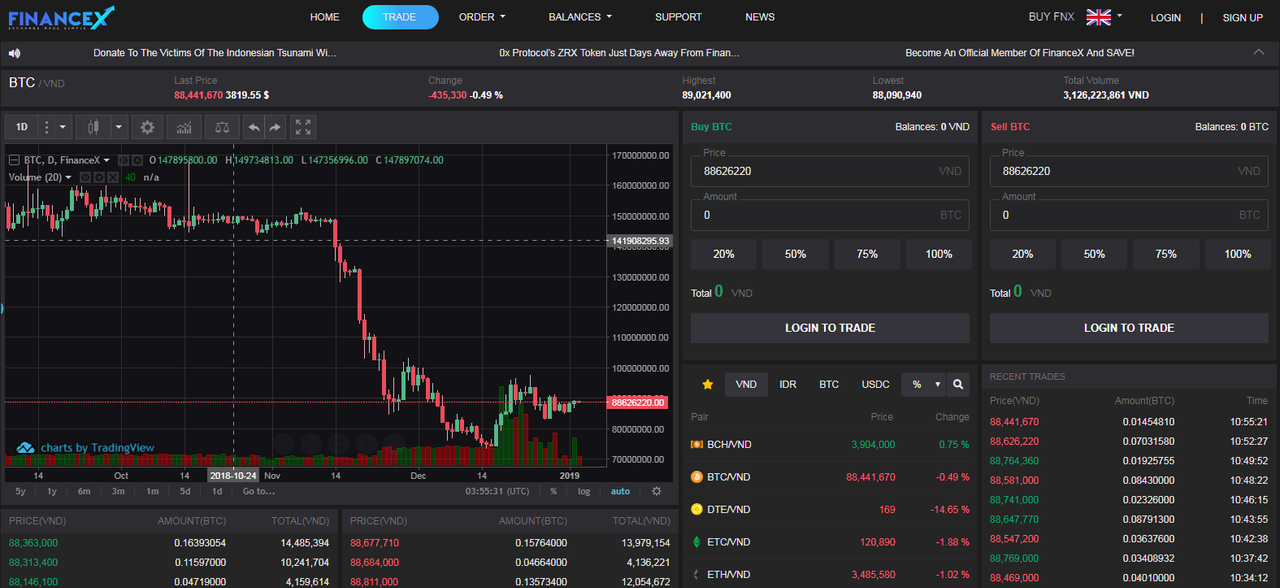Click the DTE coin icon
The height and width of the screenshot is (588, 1280).
[697, 509]
